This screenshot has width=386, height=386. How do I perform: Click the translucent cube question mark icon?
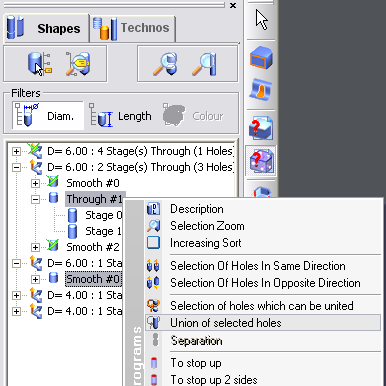pos(261,161)
